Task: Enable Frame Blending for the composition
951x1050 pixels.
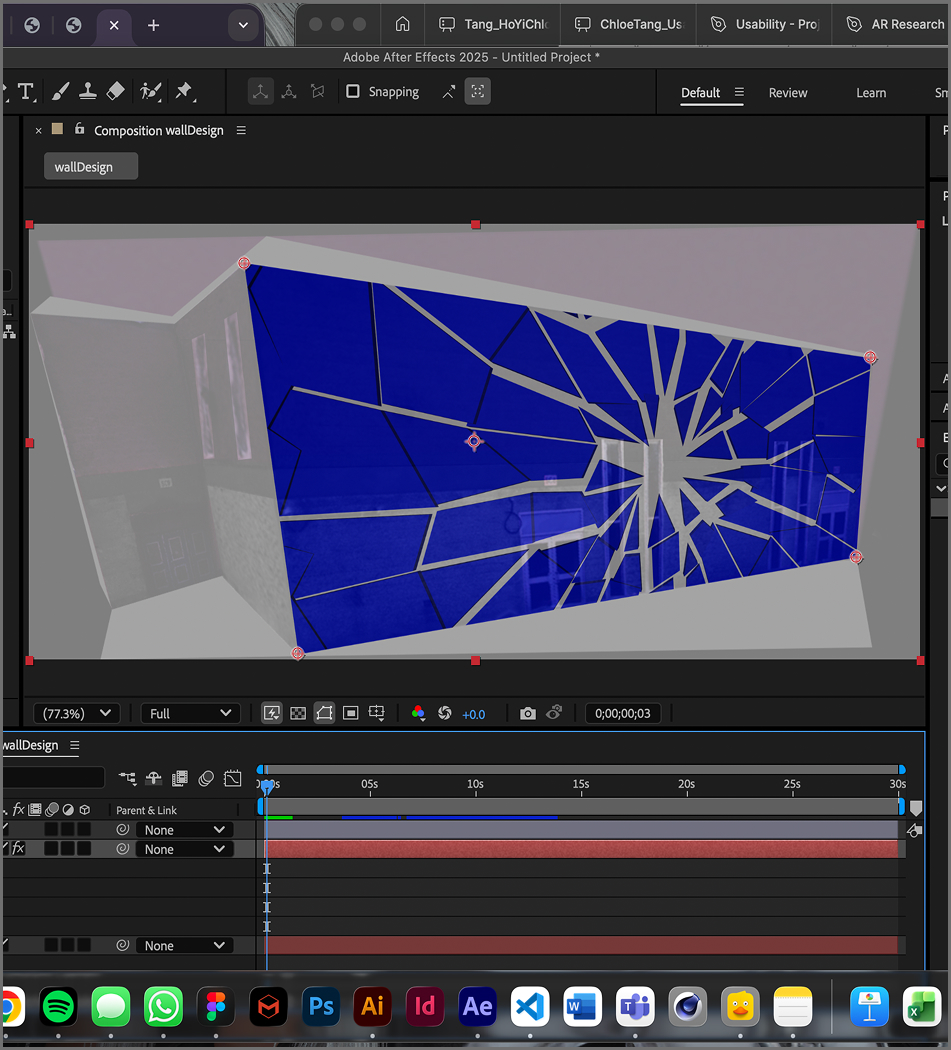Action: click(179, 778)
